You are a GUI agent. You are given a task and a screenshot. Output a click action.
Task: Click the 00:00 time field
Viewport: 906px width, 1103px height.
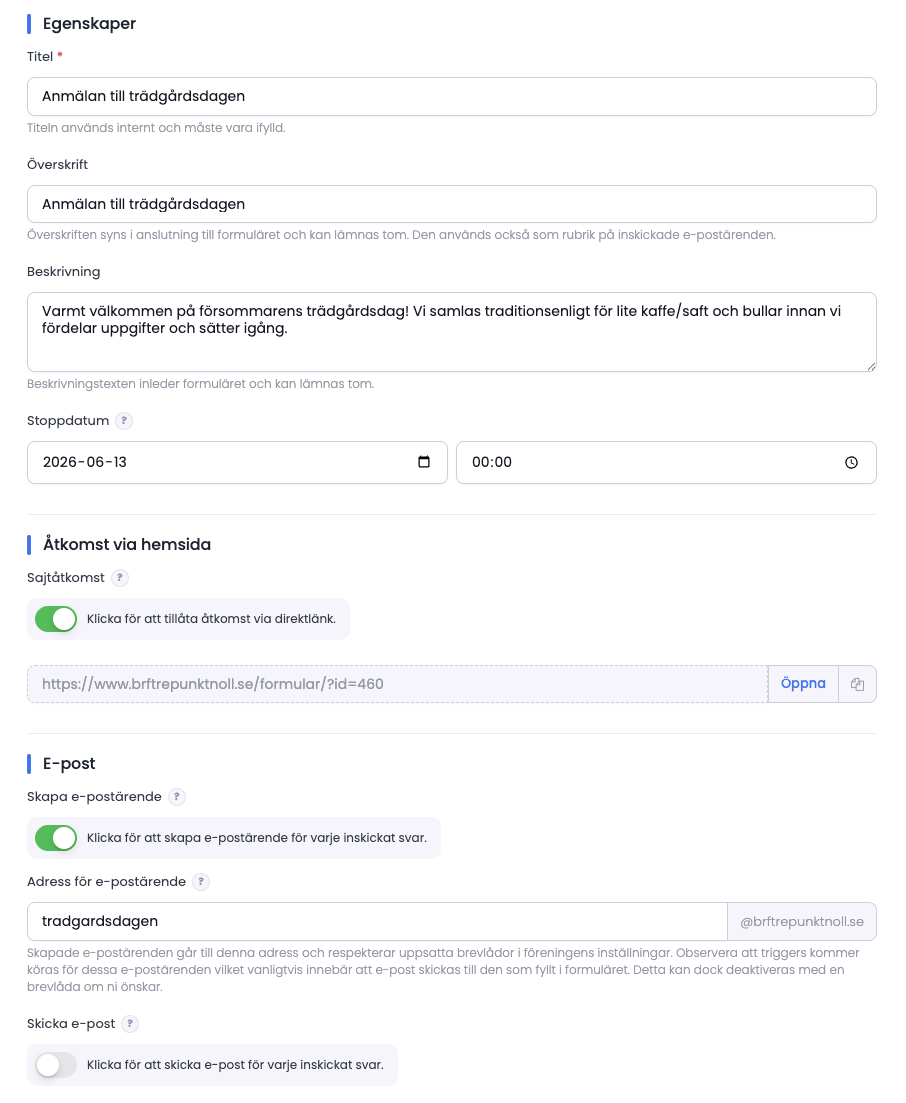pyautogui.click(x=666, y=462)
